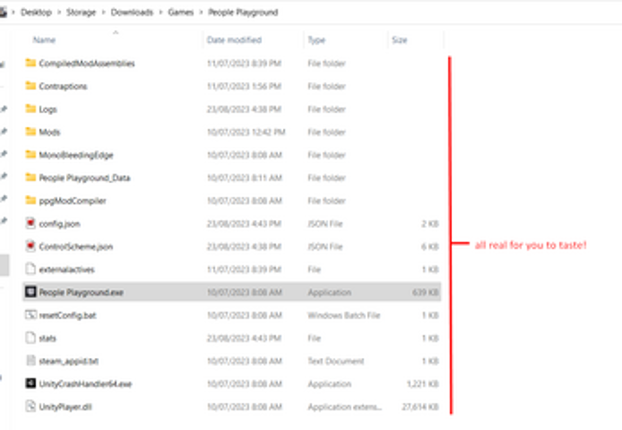Sort files by the Type column
Viewport: 622px width, 430px height.
pos(317,40)
